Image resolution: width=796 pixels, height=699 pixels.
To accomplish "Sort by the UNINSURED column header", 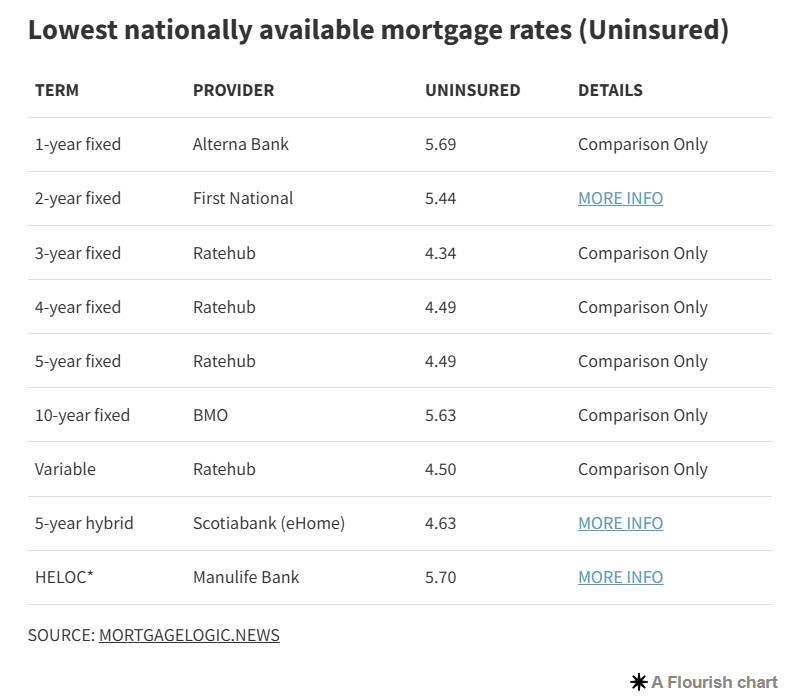I will [x=473, y=90].
